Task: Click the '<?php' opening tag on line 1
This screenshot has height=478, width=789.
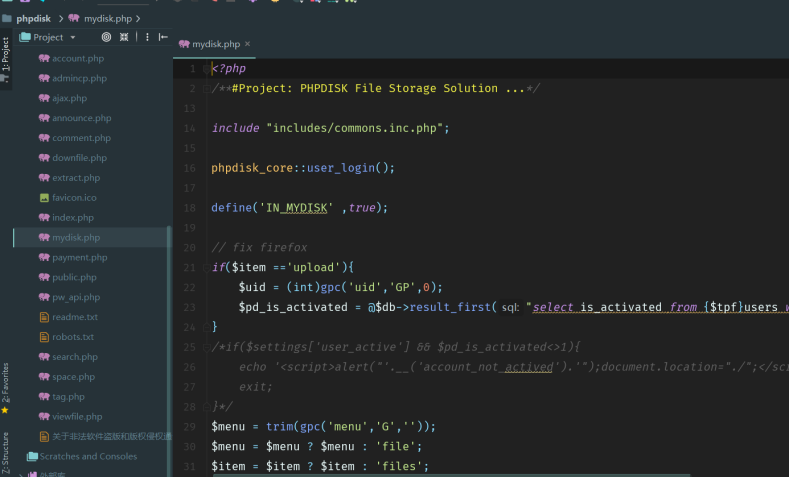Action: coord(229,69)
